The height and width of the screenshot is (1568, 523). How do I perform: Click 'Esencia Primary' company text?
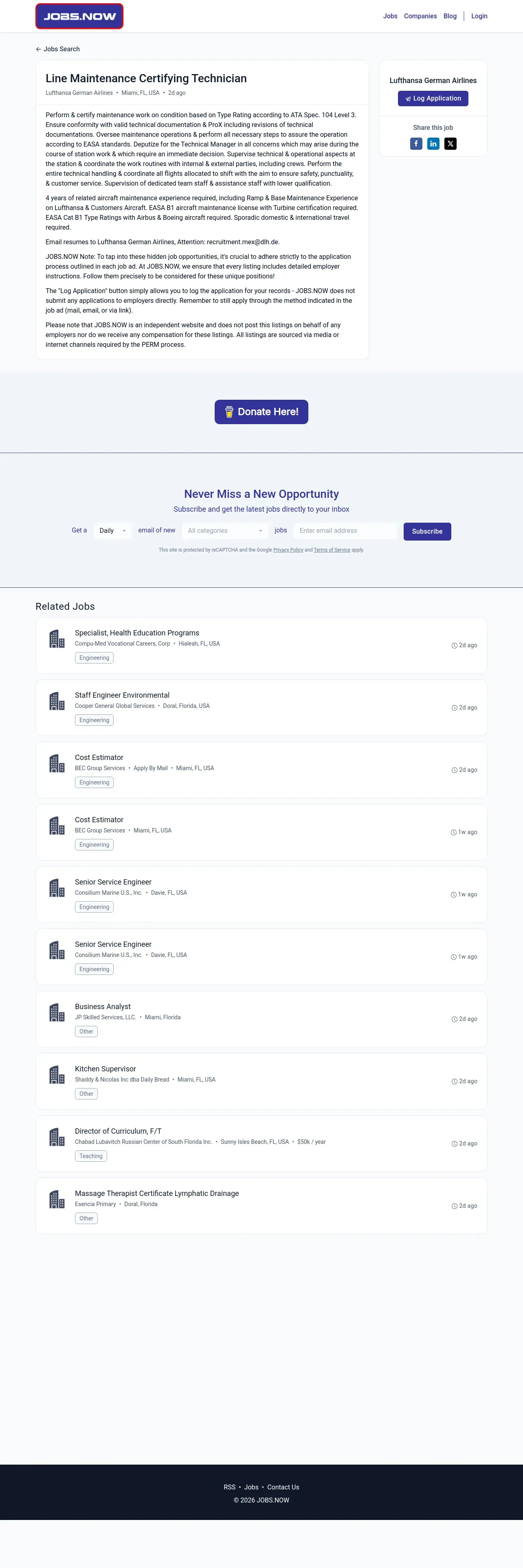(x=95, y=1204)
